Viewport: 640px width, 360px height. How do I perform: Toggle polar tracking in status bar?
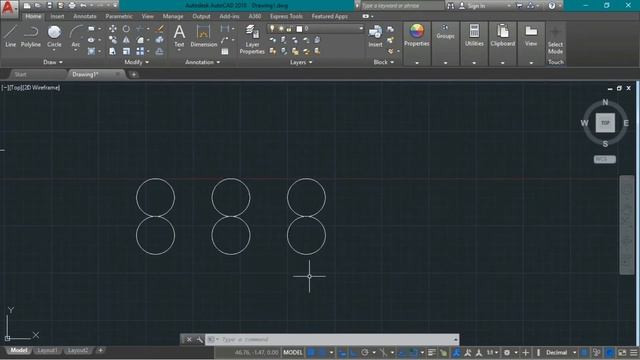(x=364, y=352)
